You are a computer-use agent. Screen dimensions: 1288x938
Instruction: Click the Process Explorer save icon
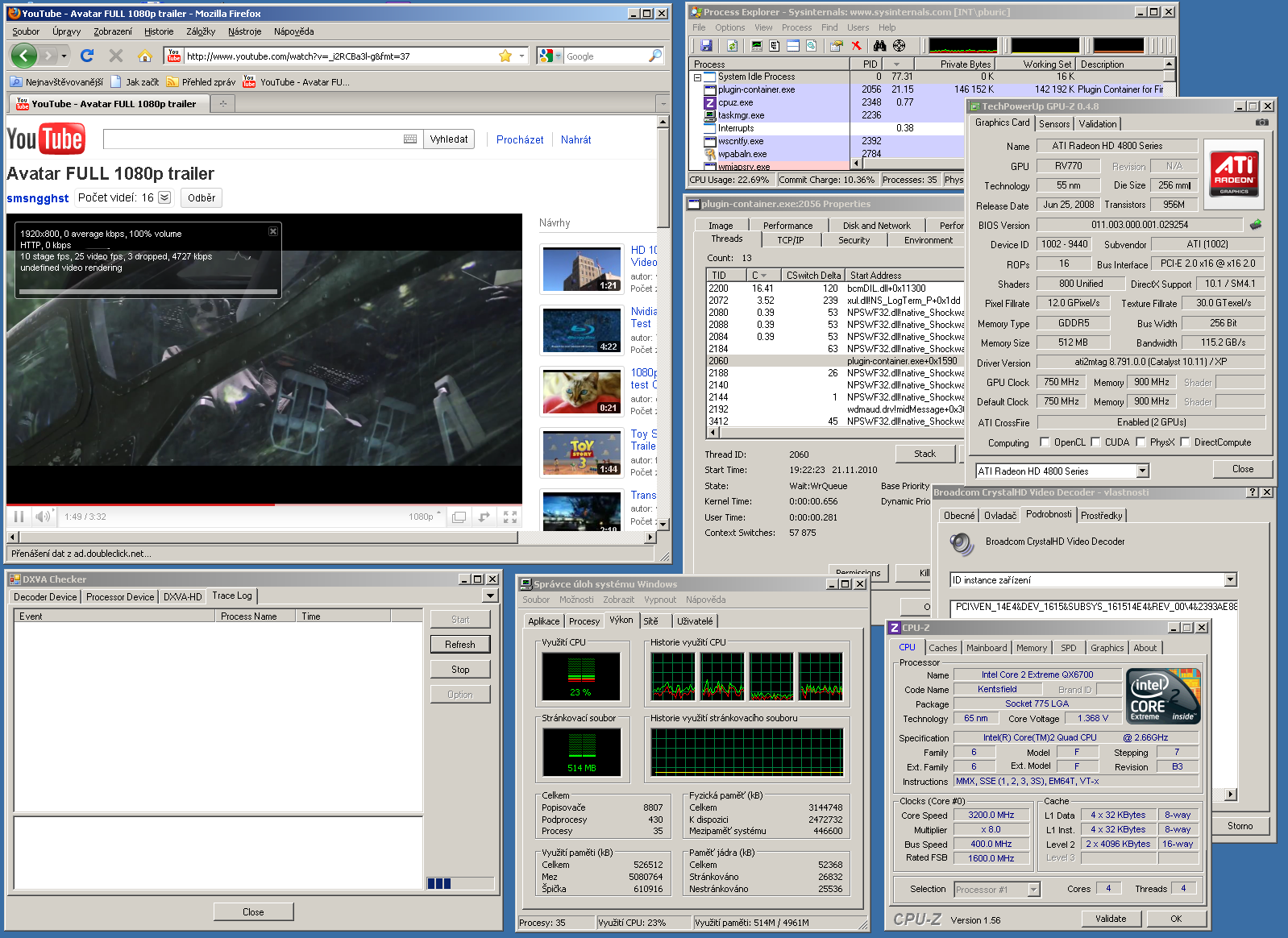pyautogui.click(x=706, y=46)
